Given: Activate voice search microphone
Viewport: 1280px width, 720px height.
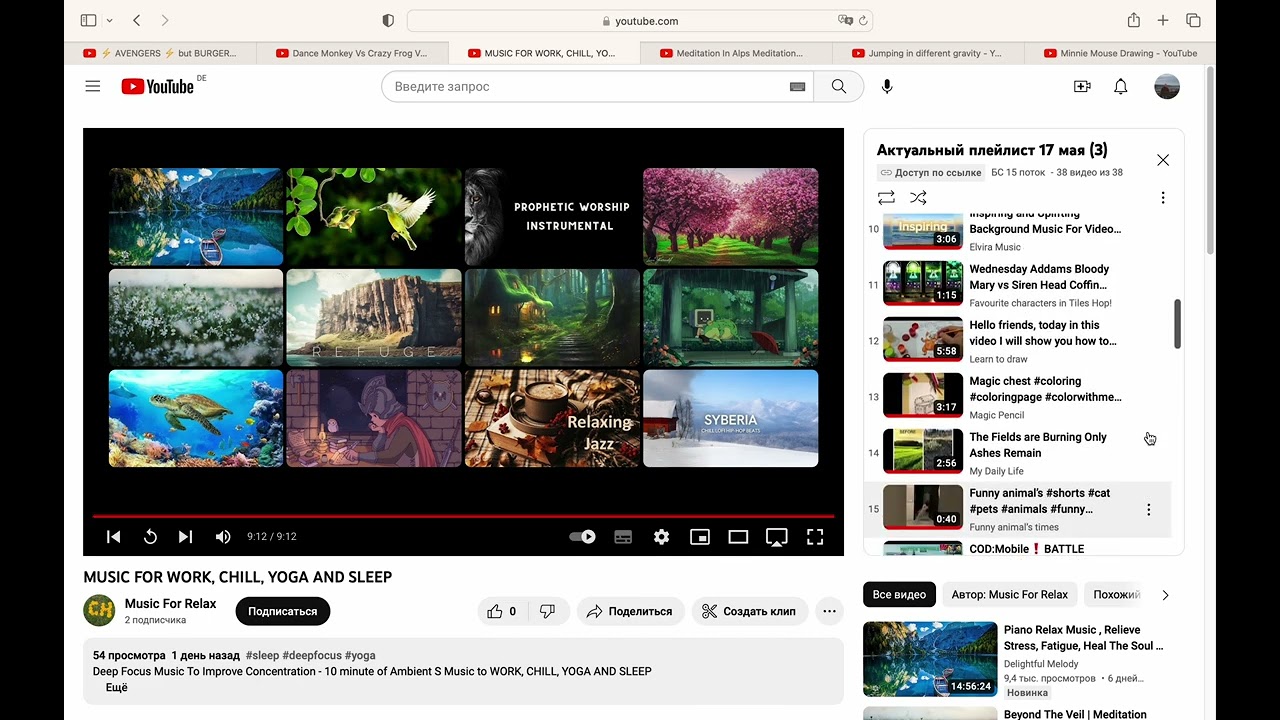Looking at the screenshot, I should (x=887, y=87).
